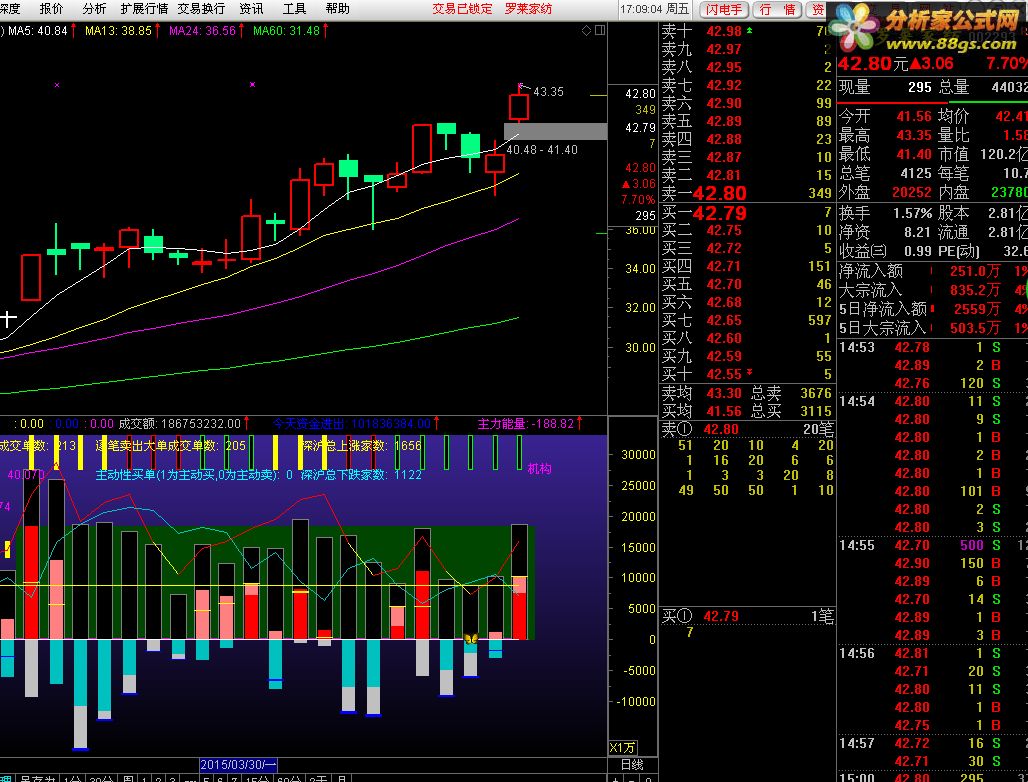Click the magenta x marker above the leftmost candles
This screenshot has height=782, width=1028.
coord(57,85)
